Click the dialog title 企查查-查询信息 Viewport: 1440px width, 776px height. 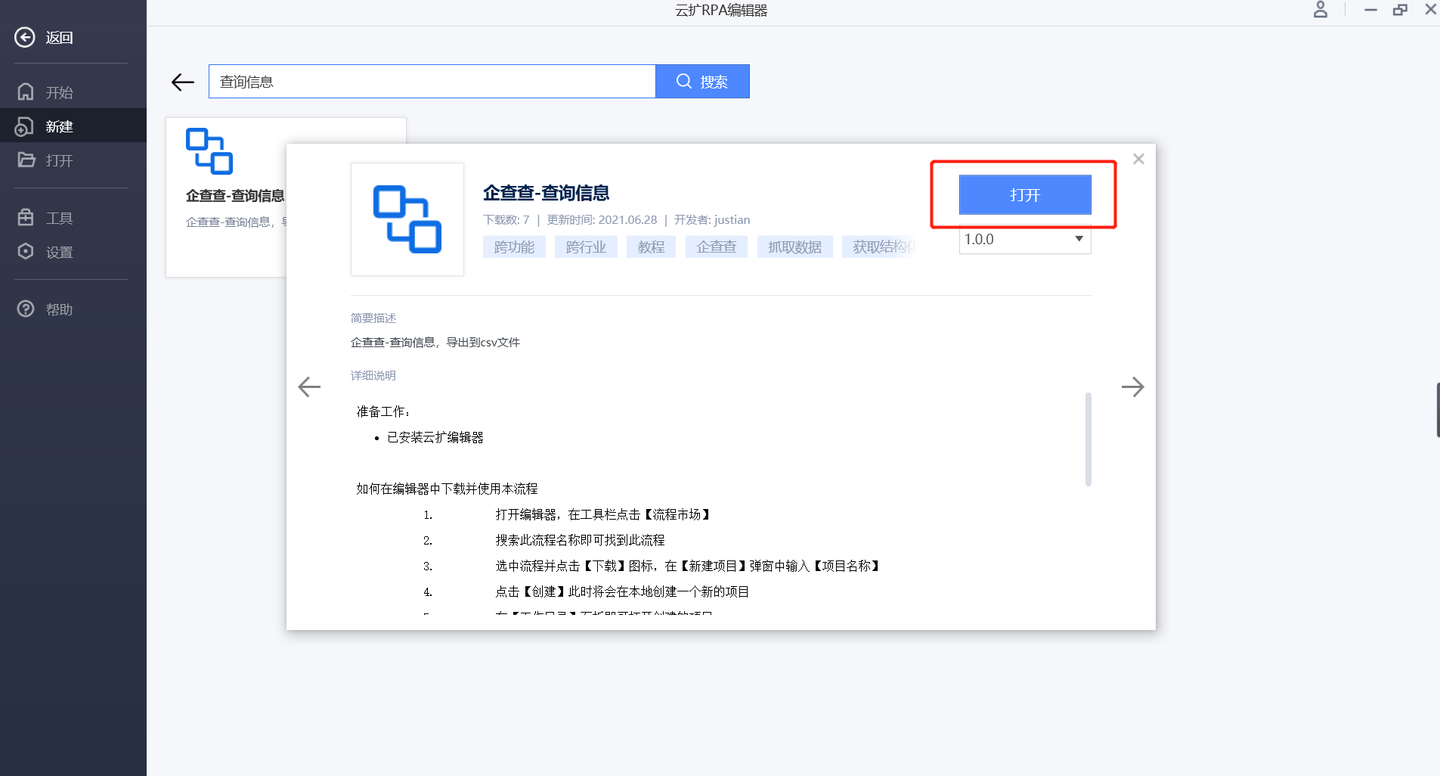546,193
